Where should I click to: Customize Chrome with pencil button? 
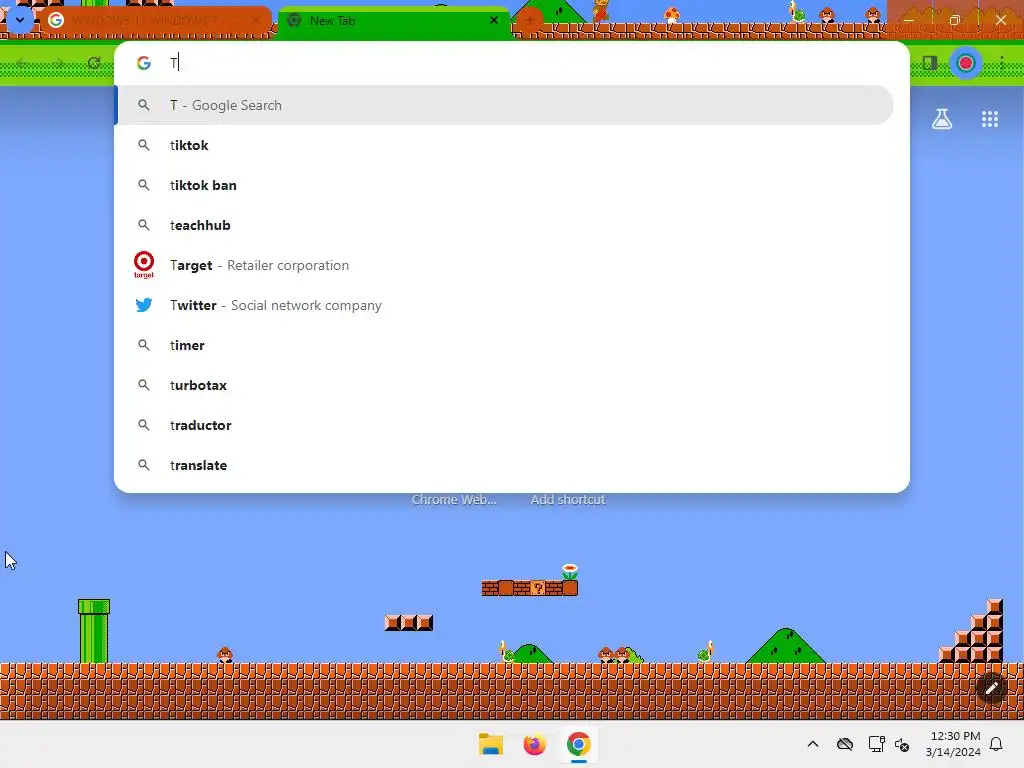click(x=991, y=688)
